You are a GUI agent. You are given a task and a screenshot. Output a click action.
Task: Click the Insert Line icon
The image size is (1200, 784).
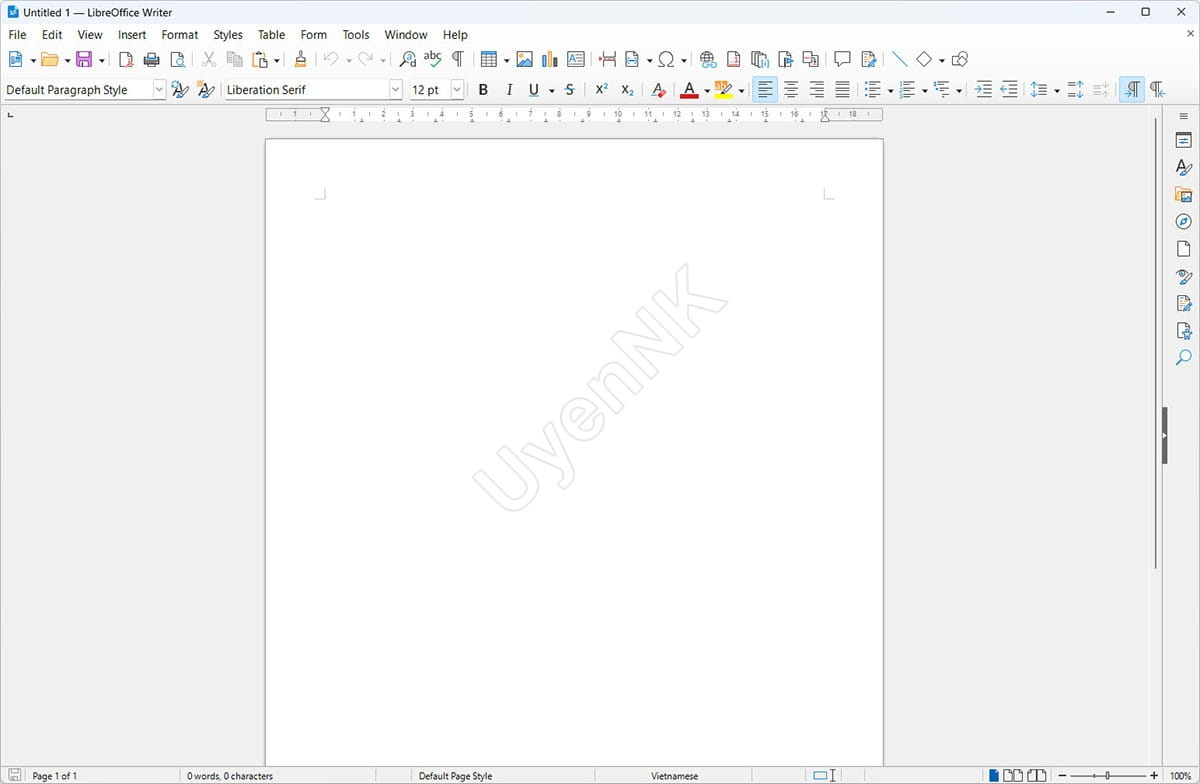899,60
